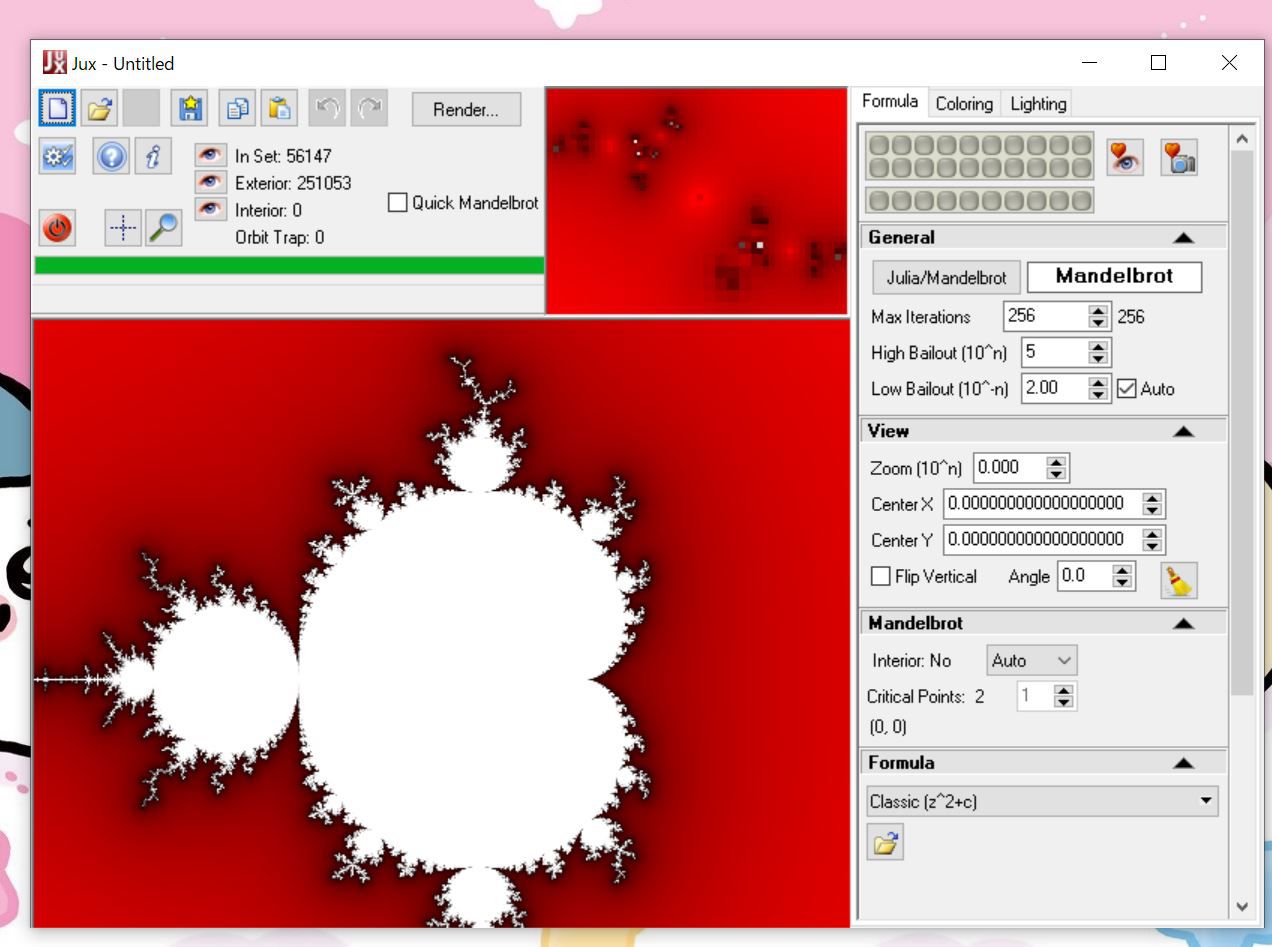Collapse the General section
This screenshot has height=947, width=1272.
(x=1183, y=238)
